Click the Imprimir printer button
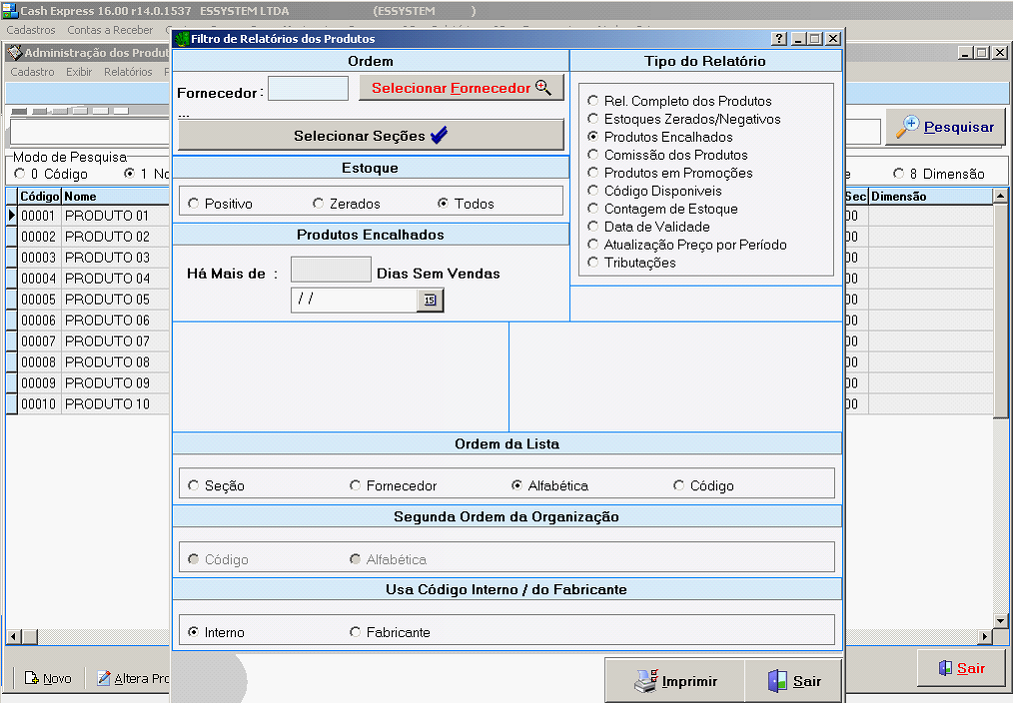The height and width of the screenshot is (704, 1014). click(x=675, y=681)
